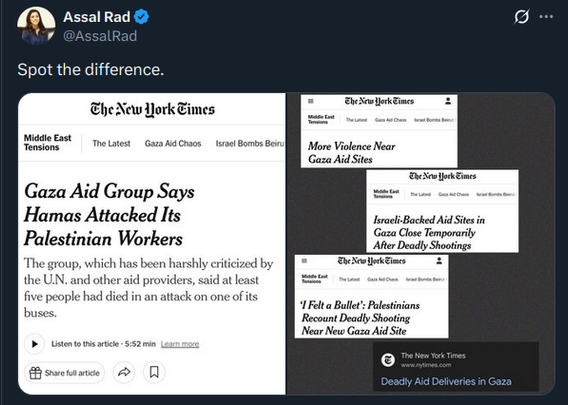Open the Deadly Aid Deliveries in Gaza link
Image resolution: width=568 pixels, height=405 pixels.
[x=446, y=381]
